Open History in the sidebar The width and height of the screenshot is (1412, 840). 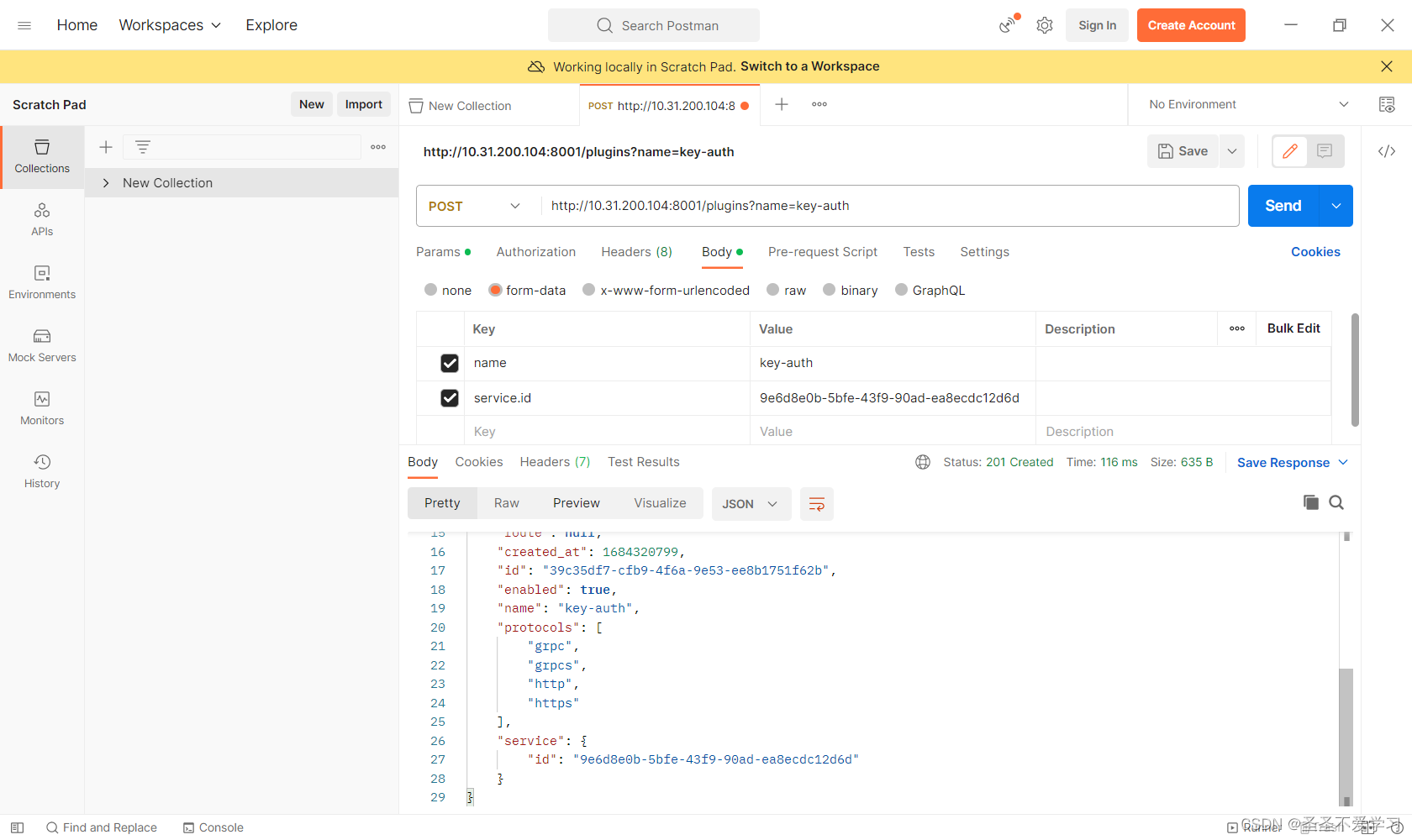[x=42, y=471]
